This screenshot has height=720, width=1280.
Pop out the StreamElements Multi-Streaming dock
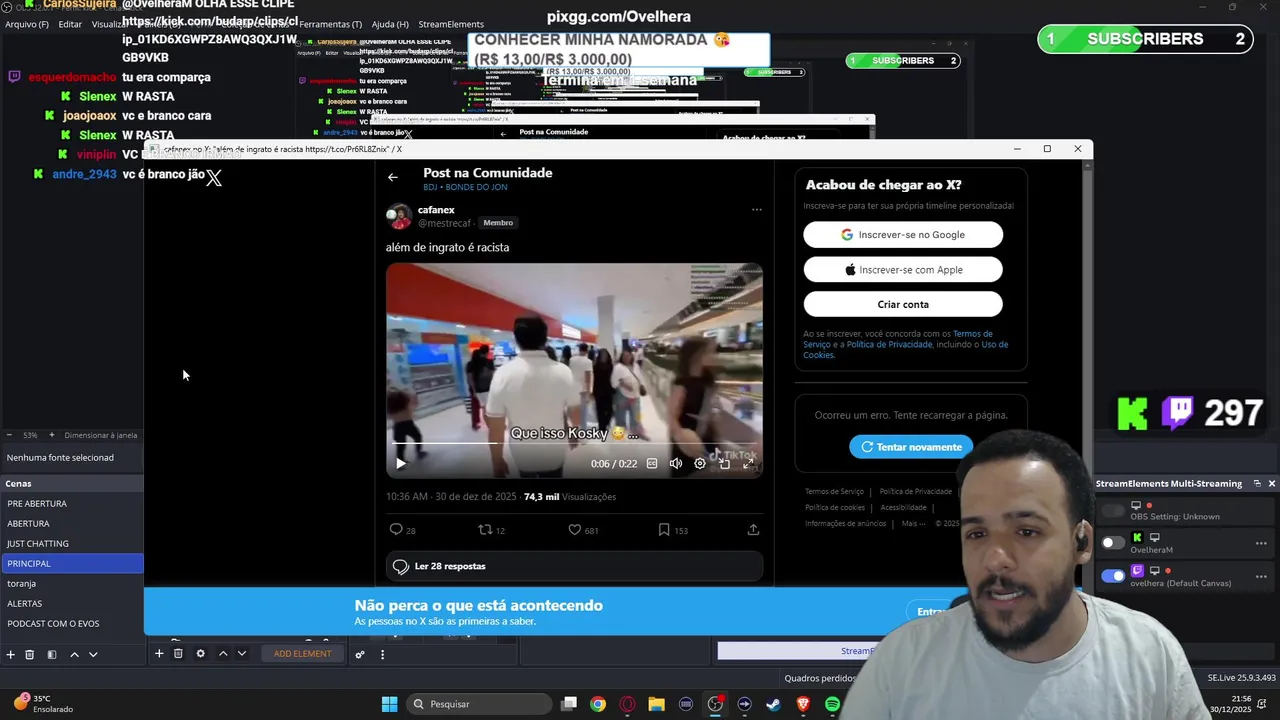[x=1257, y=483]
